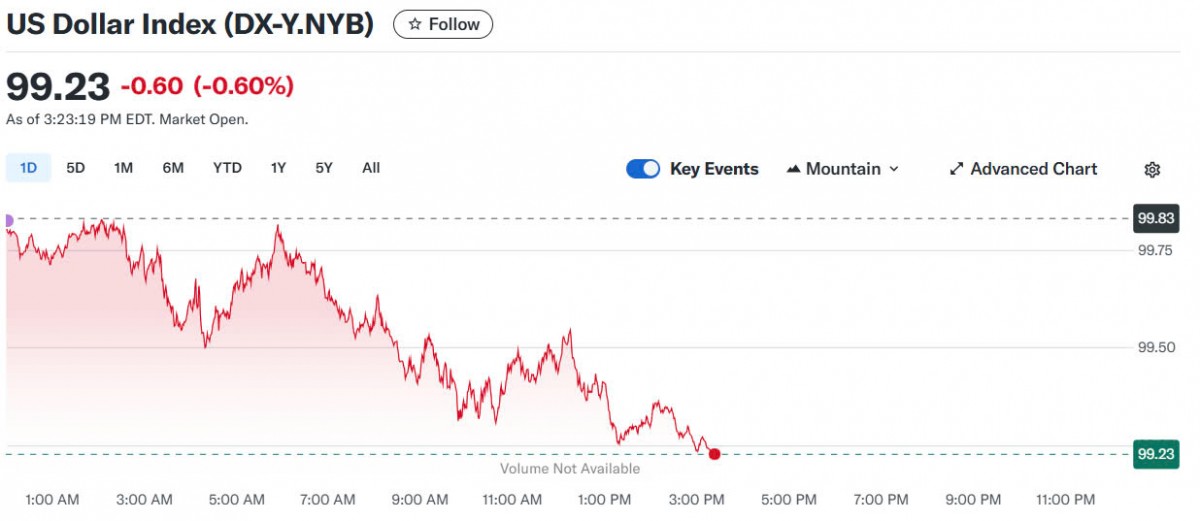This screenshot has width=1200, height=521.
Task: Switch chart to 1Y range
Action: (x=278, y=168)
